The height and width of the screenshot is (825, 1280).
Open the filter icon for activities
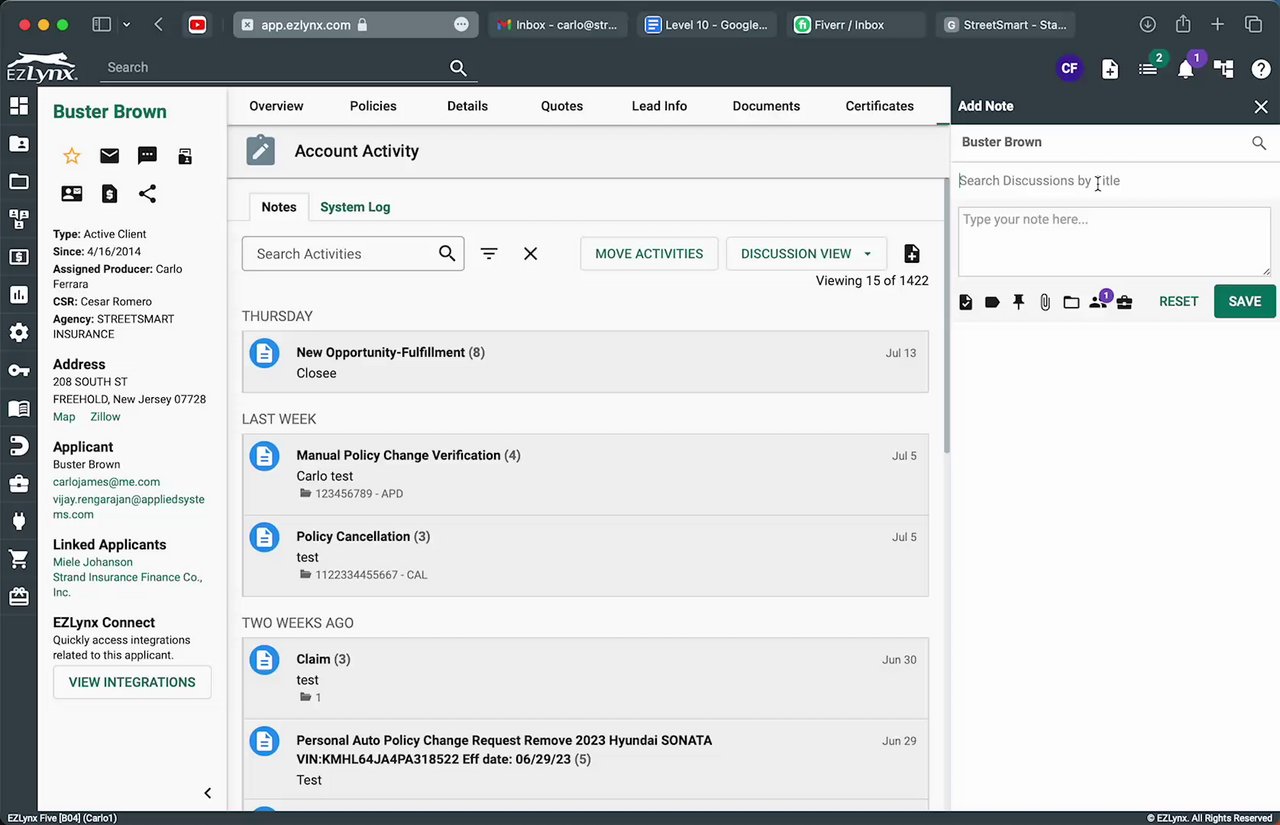[x=489, y=254]
